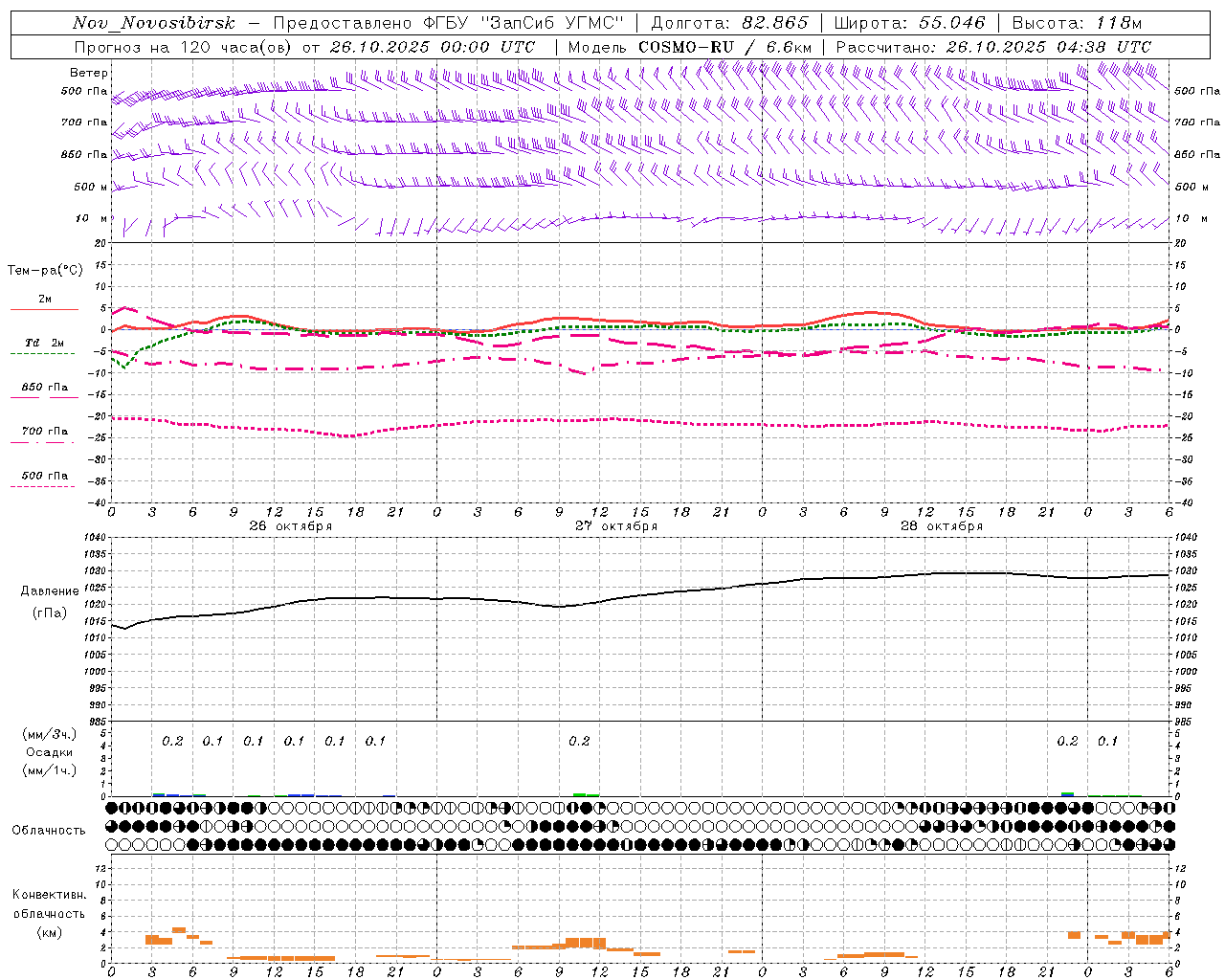1225x980 pixels.
Task: Click the Td 2м dew point legend entry
Action: 44,342
